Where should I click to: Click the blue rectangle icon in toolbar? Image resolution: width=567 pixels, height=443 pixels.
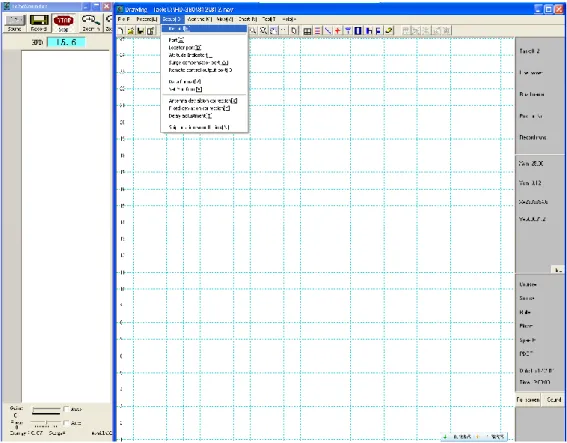pos(358,31)
